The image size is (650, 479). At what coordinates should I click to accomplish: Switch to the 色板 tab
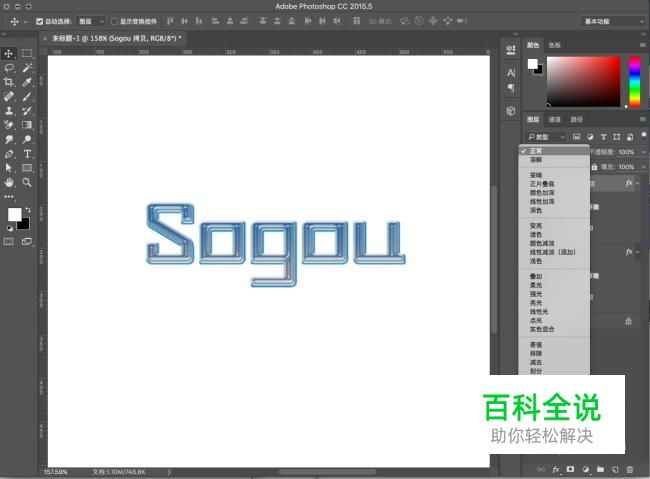click(555, 45)
